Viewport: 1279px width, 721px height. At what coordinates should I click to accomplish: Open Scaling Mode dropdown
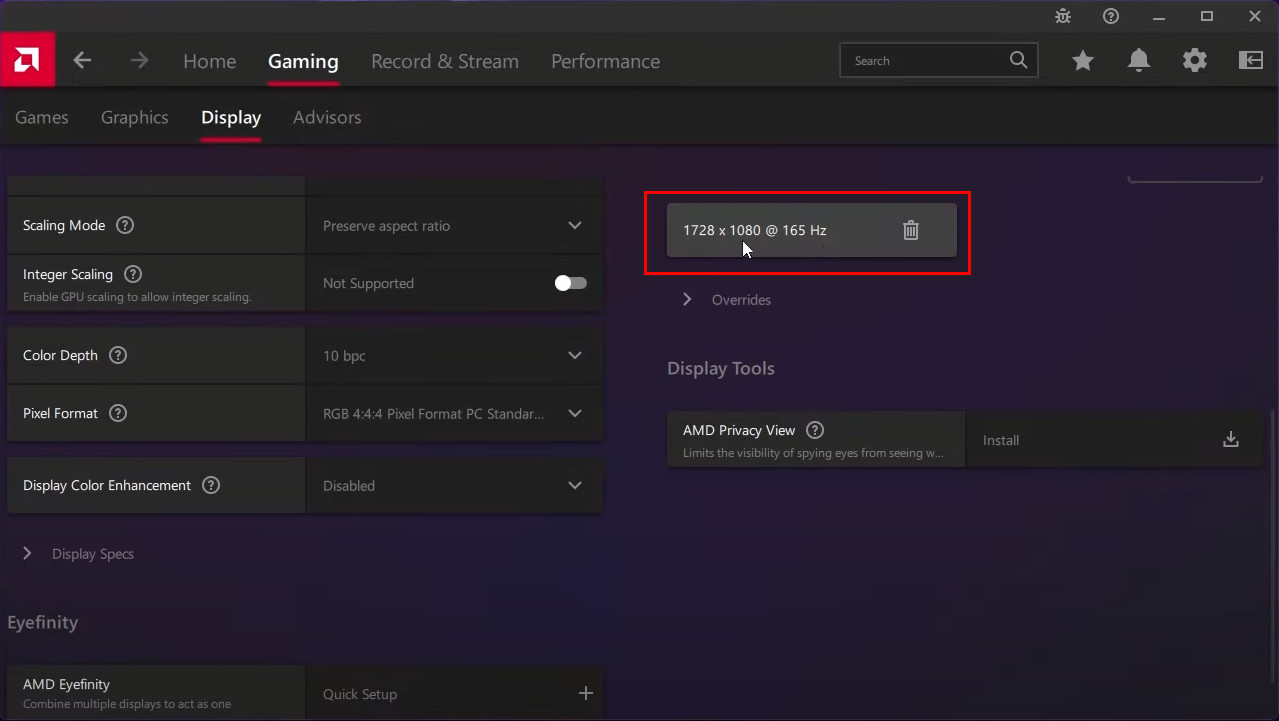454,226
